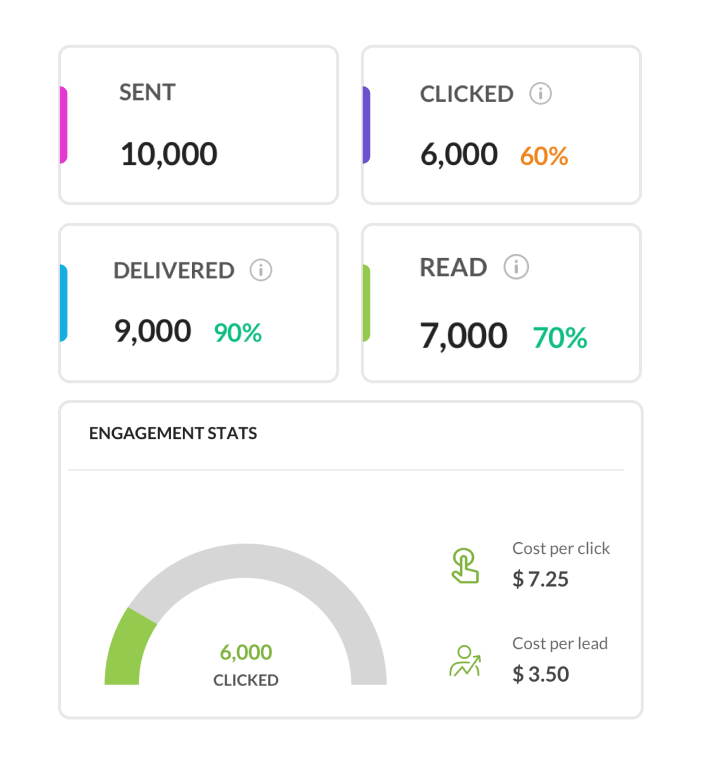Click the 90% delivered rate
Image resolution: width=702 pixels, height=764 pixels.
[x=238, y=333]
